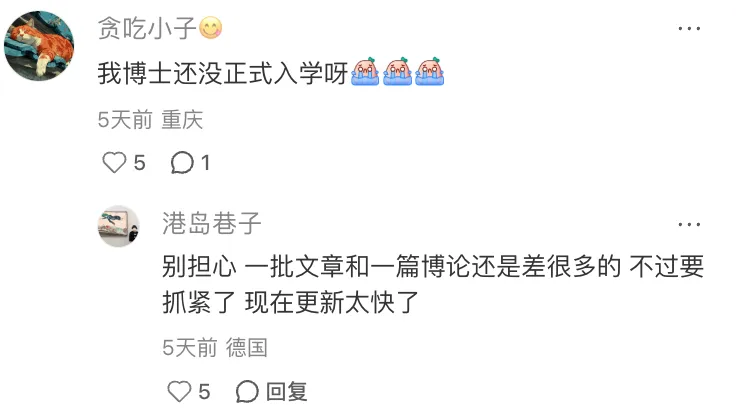Select the reply text starting with 别担心
The image size is (736, 414).
(433, 284)
